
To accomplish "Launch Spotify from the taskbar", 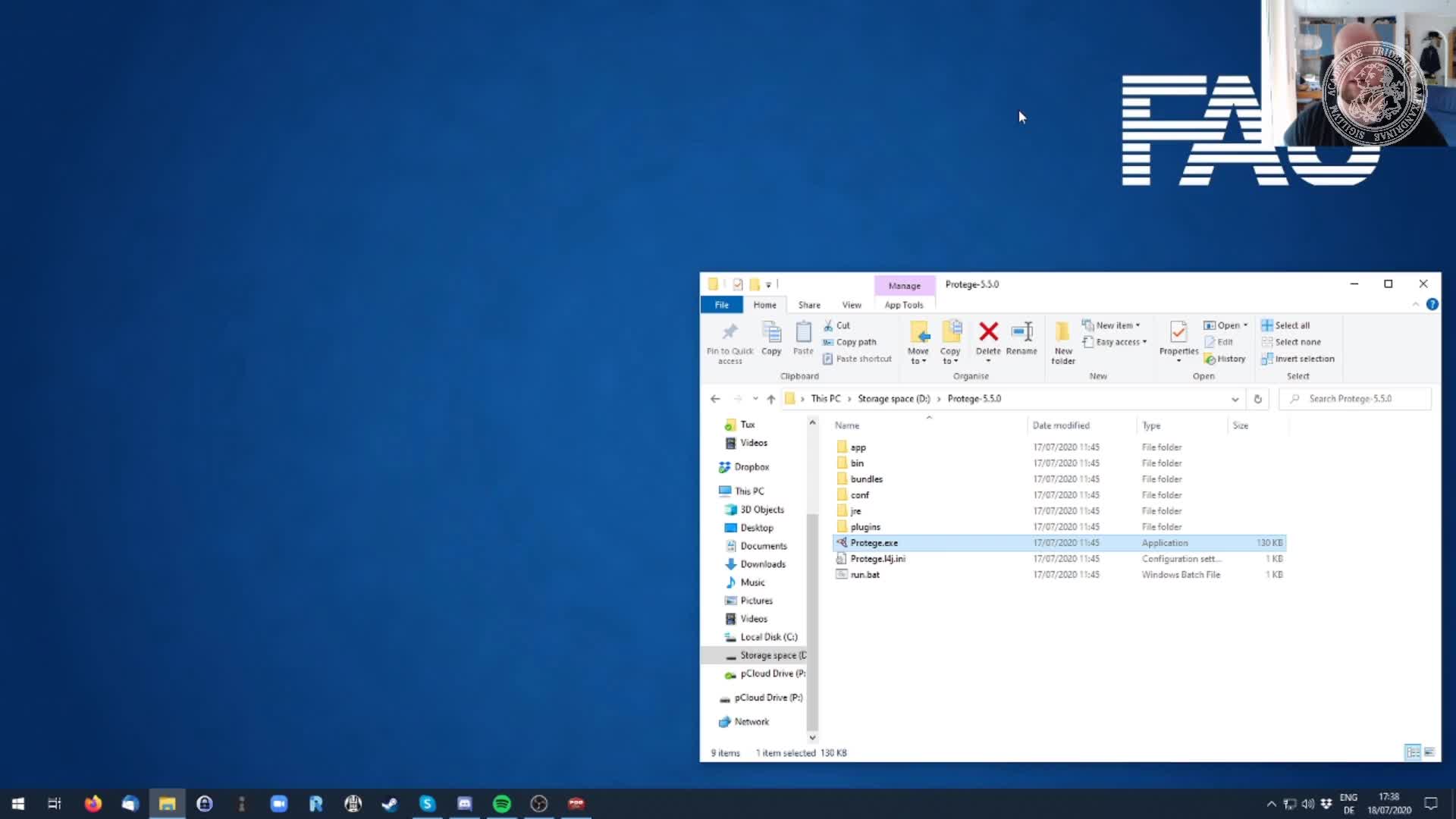I will [x=502, y=803].
